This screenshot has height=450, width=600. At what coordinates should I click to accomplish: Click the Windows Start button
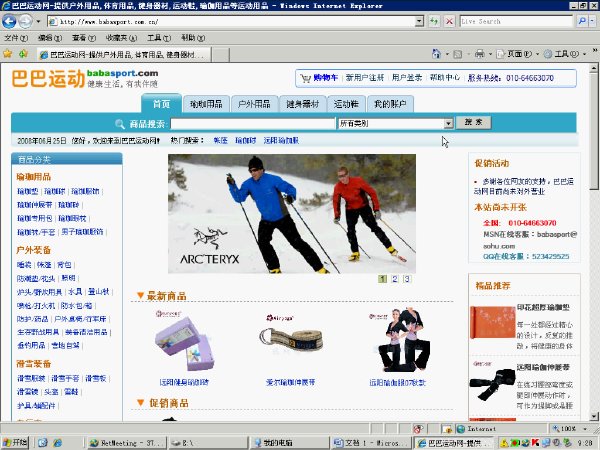pos(15,443)
